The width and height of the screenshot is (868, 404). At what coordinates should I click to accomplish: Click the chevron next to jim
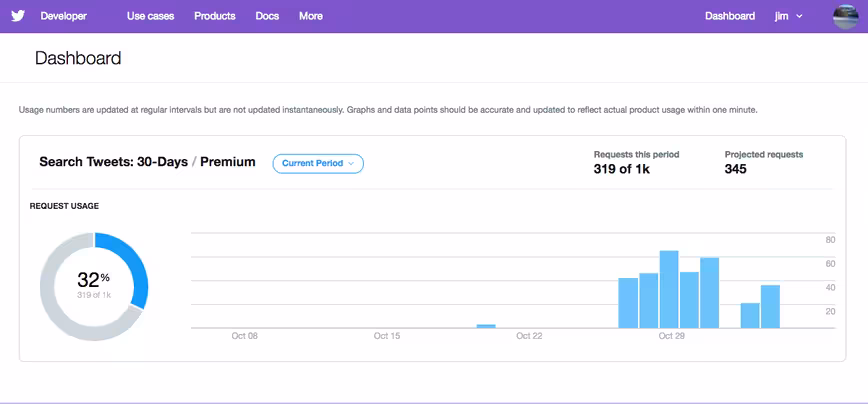(799, 17)
